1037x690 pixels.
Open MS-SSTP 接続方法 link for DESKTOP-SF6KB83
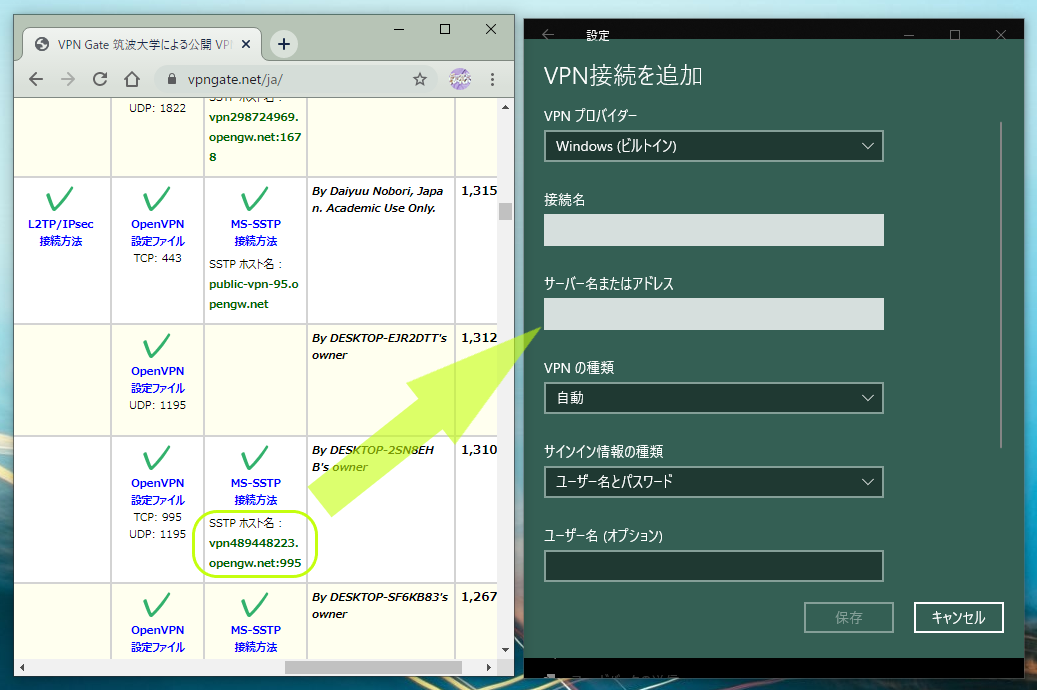pyautogui.click(x=255, y=638)
